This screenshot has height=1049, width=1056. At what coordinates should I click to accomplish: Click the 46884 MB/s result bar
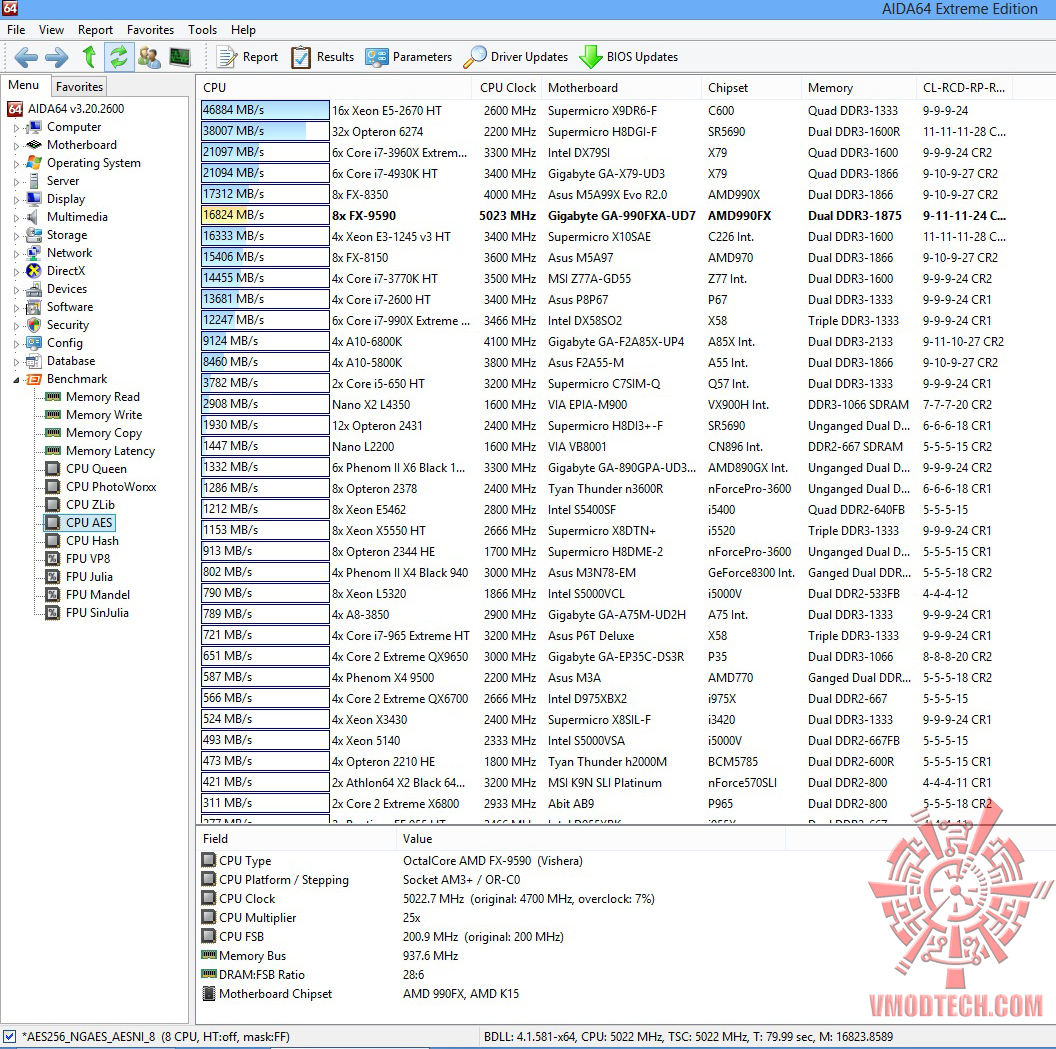pyautogui.click(x=265, y=110)
